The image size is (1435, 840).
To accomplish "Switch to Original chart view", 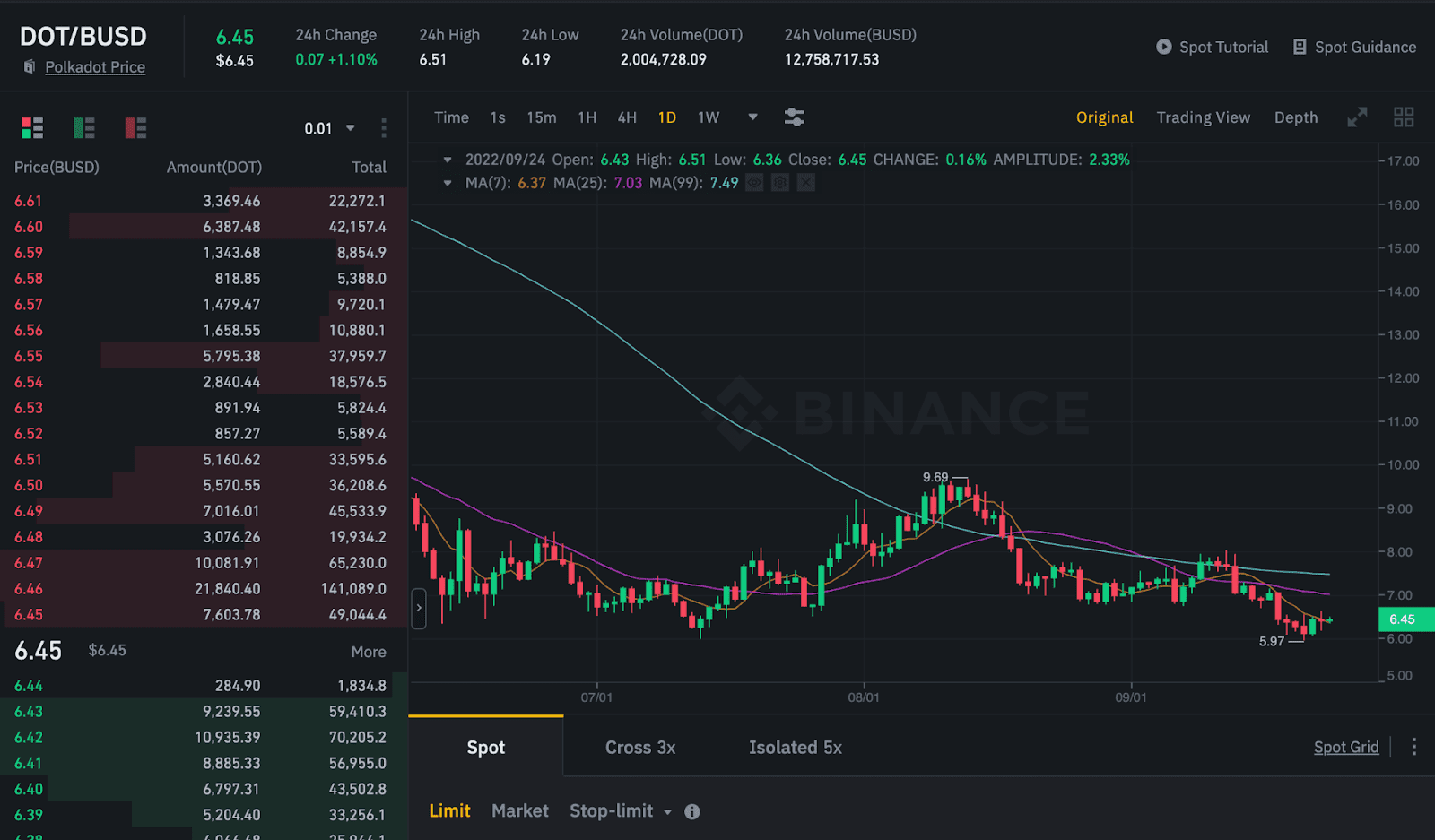I will pyautogui.click(x=1105, y=117).
